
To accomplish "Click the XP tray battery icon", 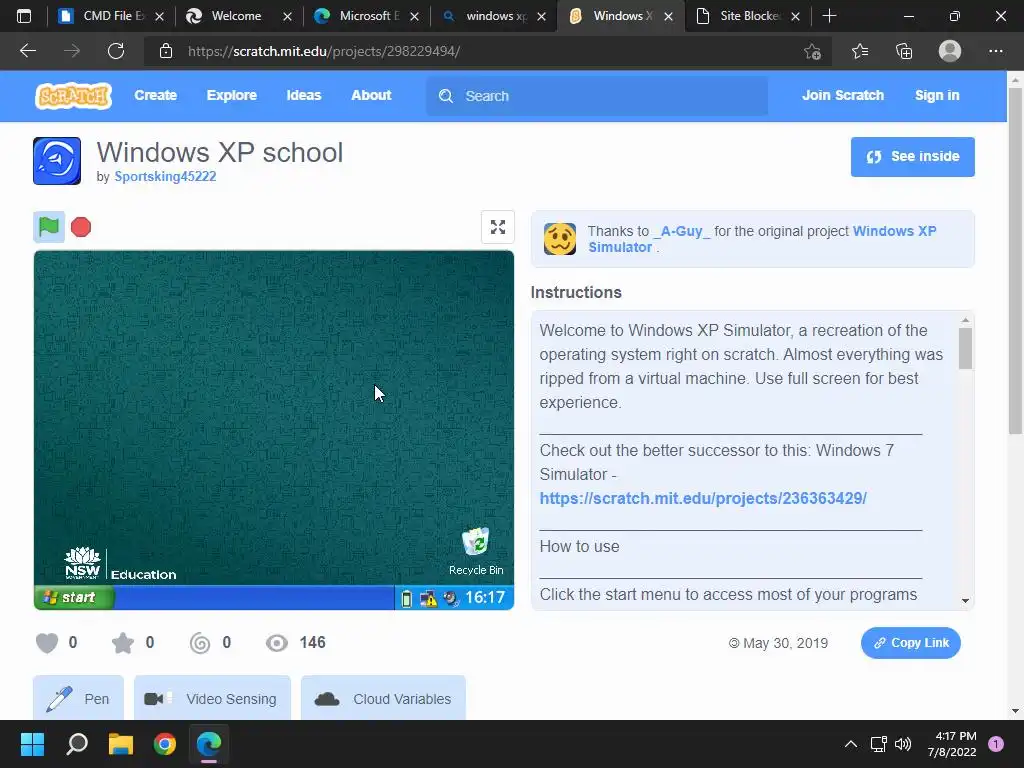I will [406, 598].
